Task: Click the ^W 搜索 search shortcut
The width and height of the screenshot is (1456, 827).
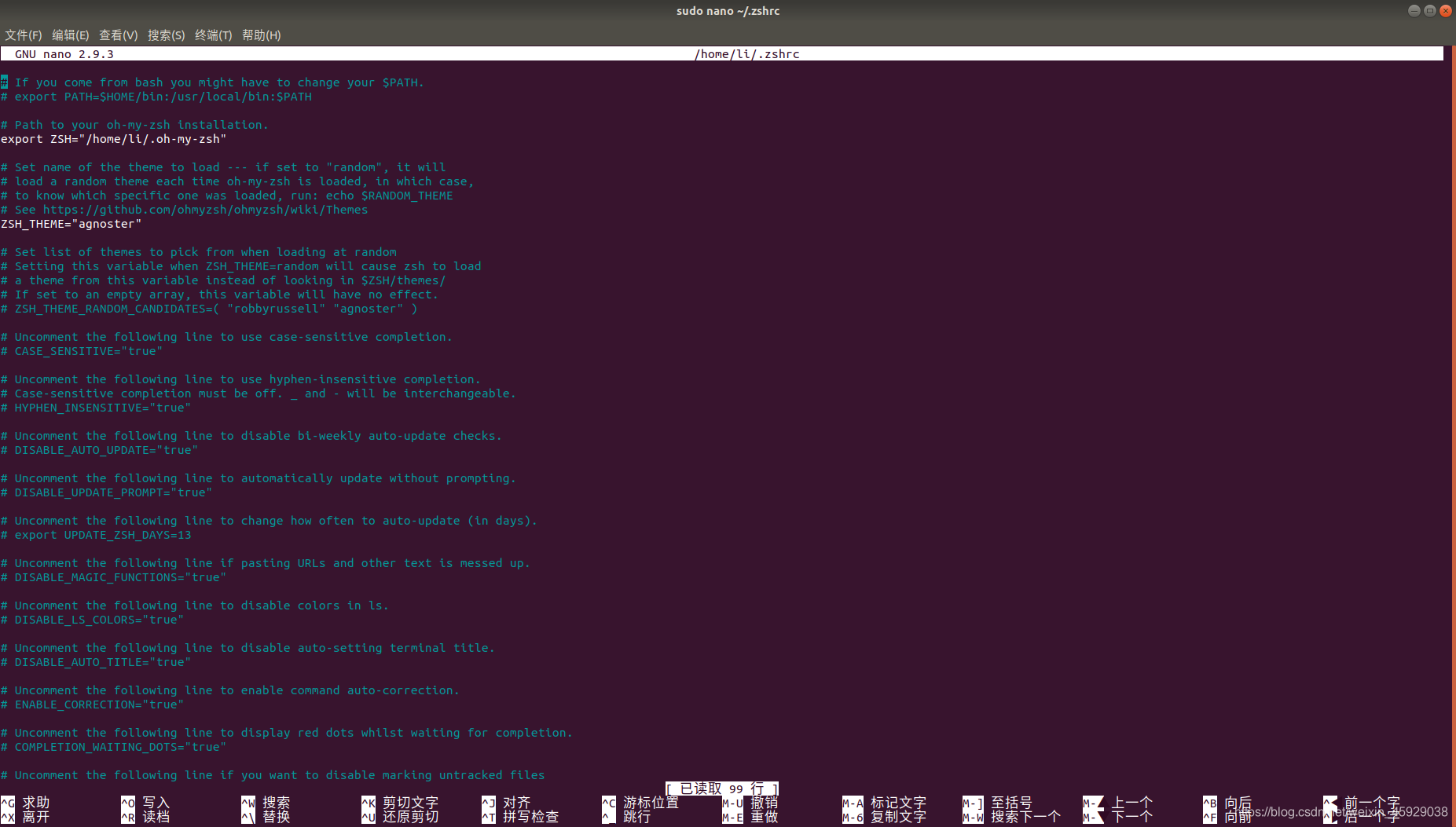Action: pyautogui.click(x=266, y=803)
